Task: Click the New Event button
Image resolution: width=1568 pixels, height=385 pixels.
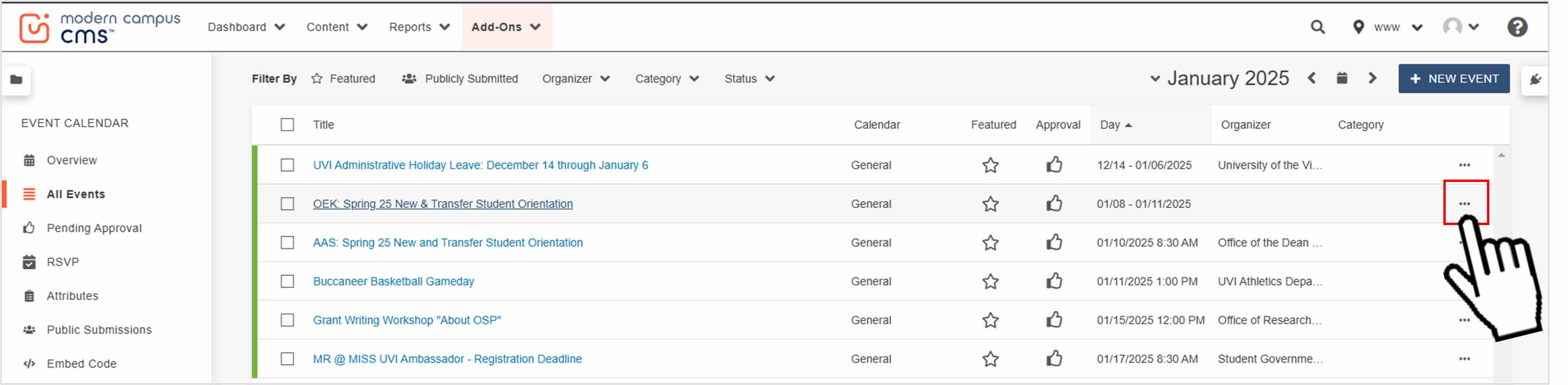Action: click(x=1454, y=79)
